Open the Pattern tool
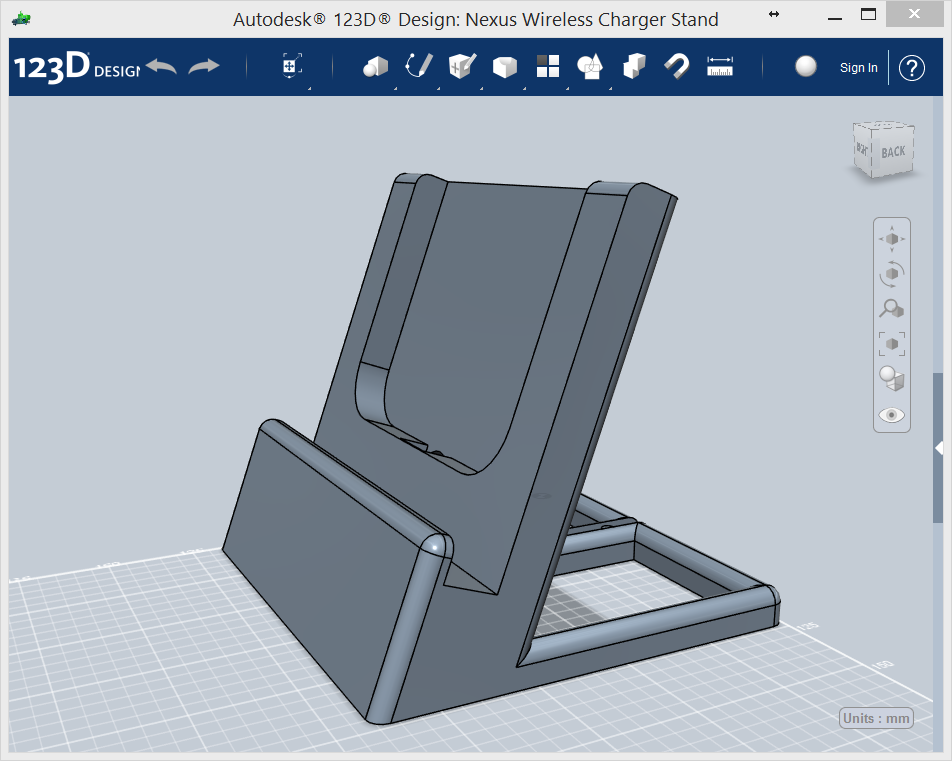The height and width of the screenshot is (761, 952). click(x=546, y=66)
